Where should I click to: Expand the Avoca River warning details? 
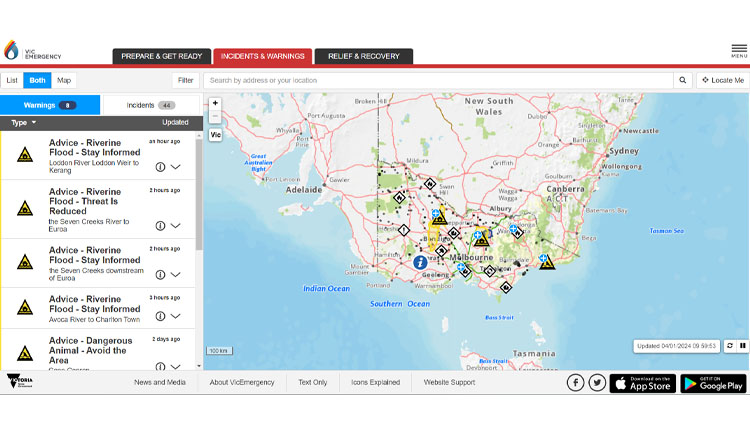pyautogui.click(x=176, y=316)
